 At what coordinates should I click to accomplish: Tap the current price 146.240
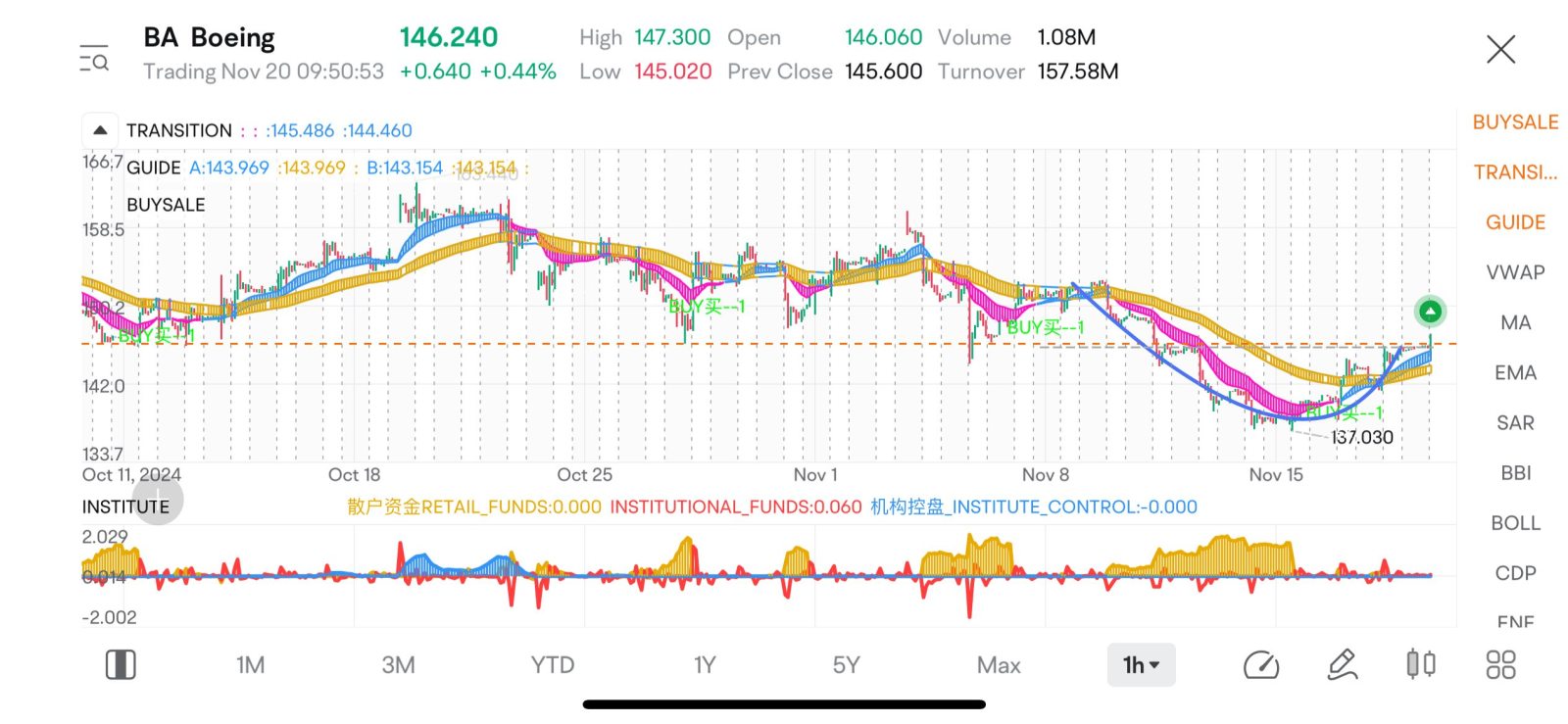click(x=449, y=37)
